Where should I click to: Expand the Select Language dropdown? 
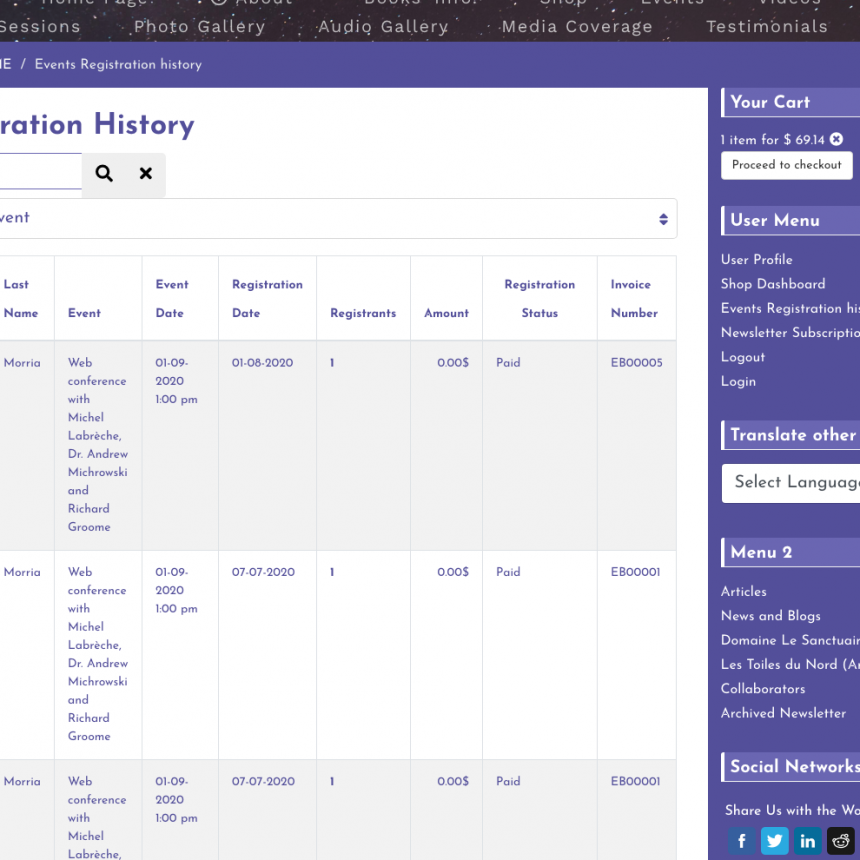pyautogui.click(x=792, y=483)
